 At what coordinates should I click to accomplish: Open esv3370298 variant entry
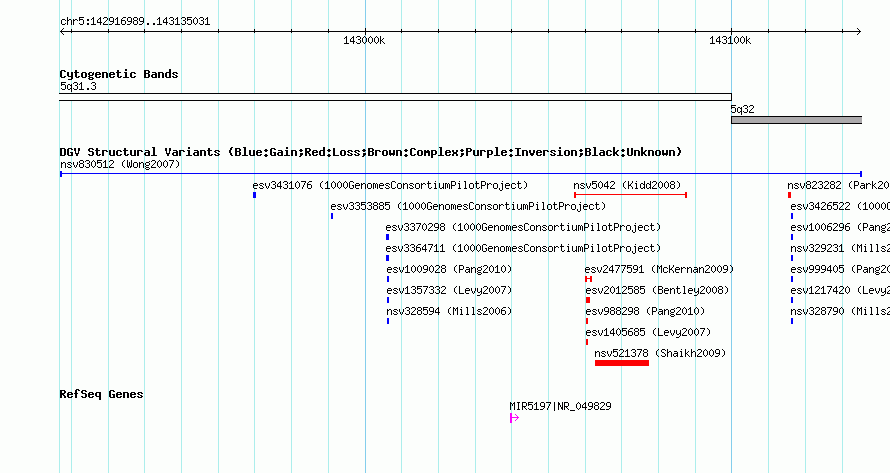(x=523, y=228)
